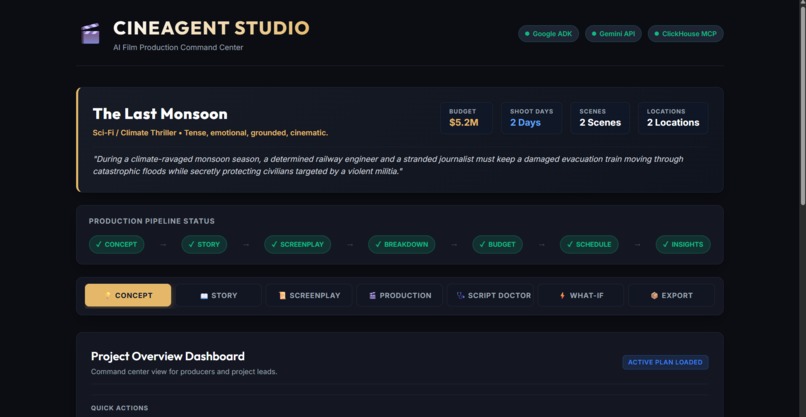Click the 'Command center view for producers' text
The image size is (806, 417).
point(184,372)
